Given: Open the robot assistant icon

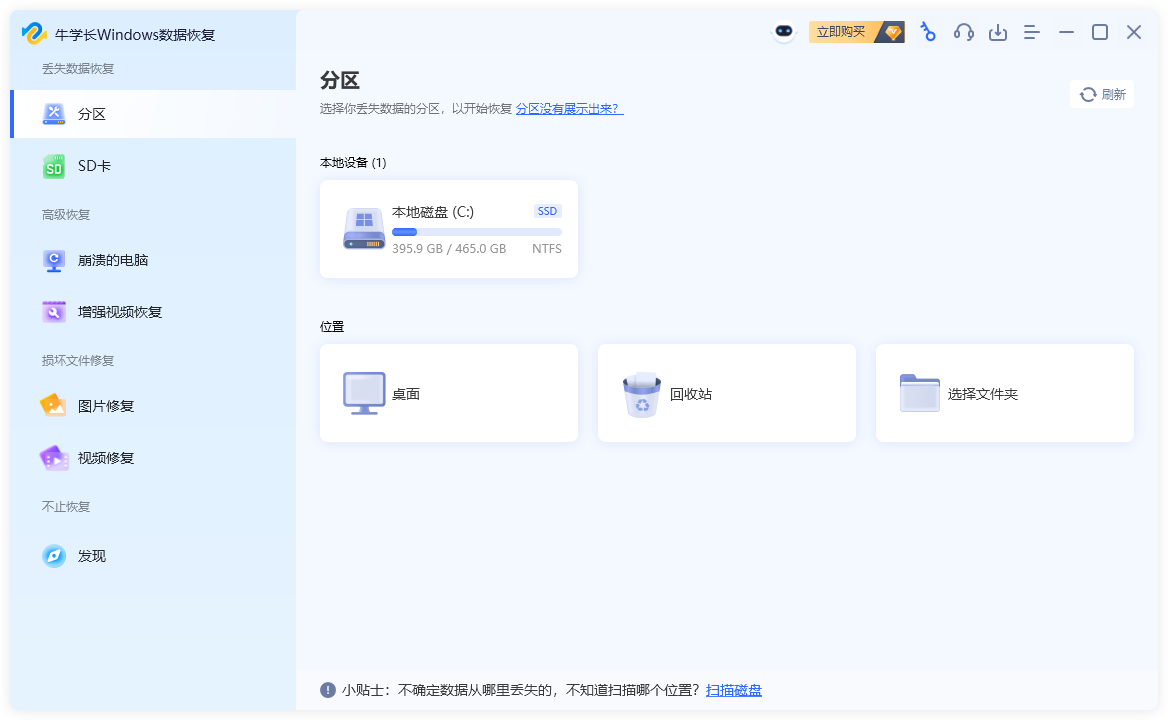Looking at the screenshot, I should tap(784, 32).
